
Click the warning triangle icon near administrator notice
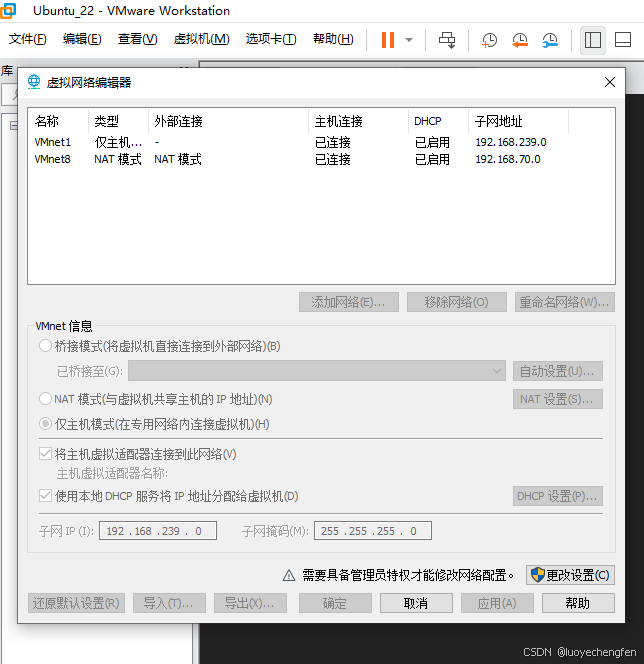[289, 575]
